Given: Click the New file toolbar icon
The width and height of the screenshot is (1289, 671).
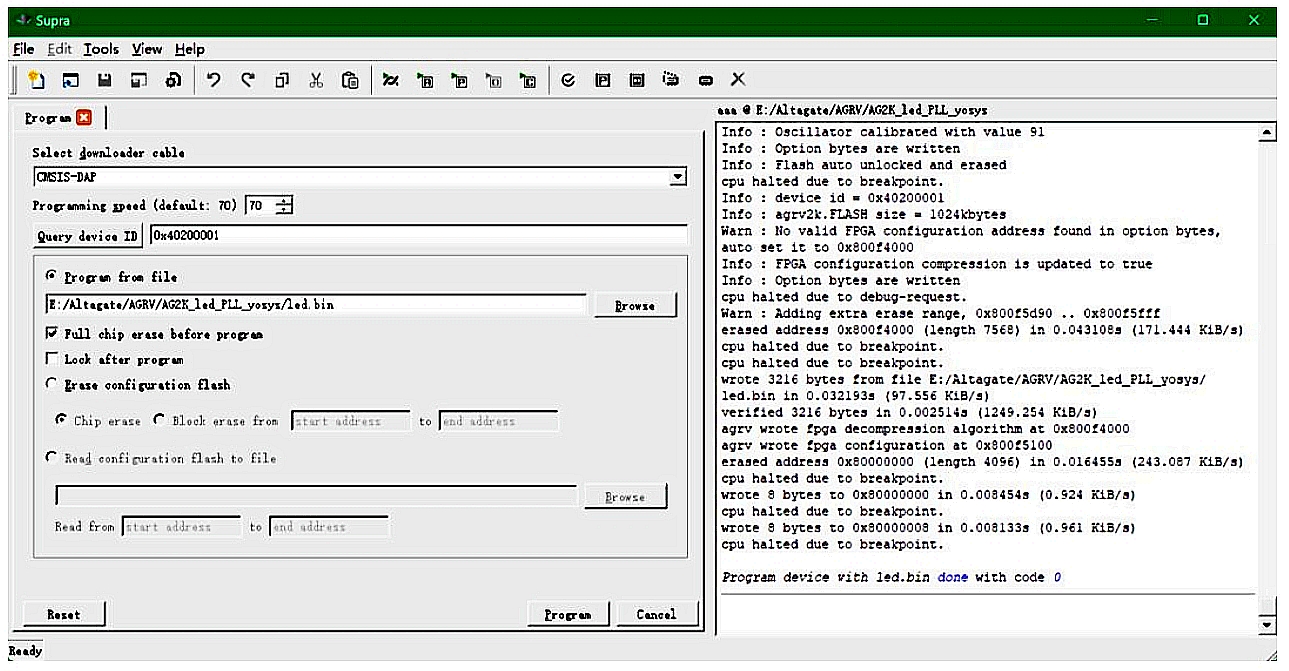Looking at the screenshot, I should pyautogui.click(x=36, y=79).
